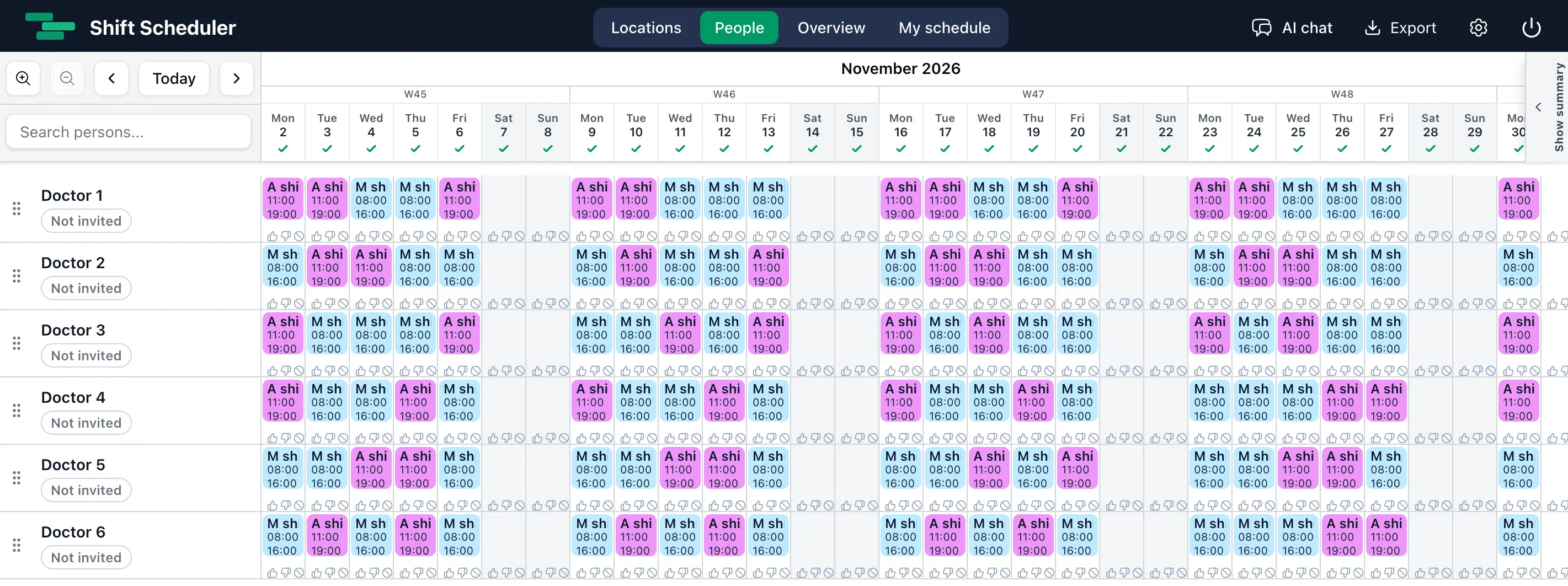Screen dimensions: 1568x586
Task: Select Doctor 3 M shift on Tue 17
Action: [x=945, y=334]
